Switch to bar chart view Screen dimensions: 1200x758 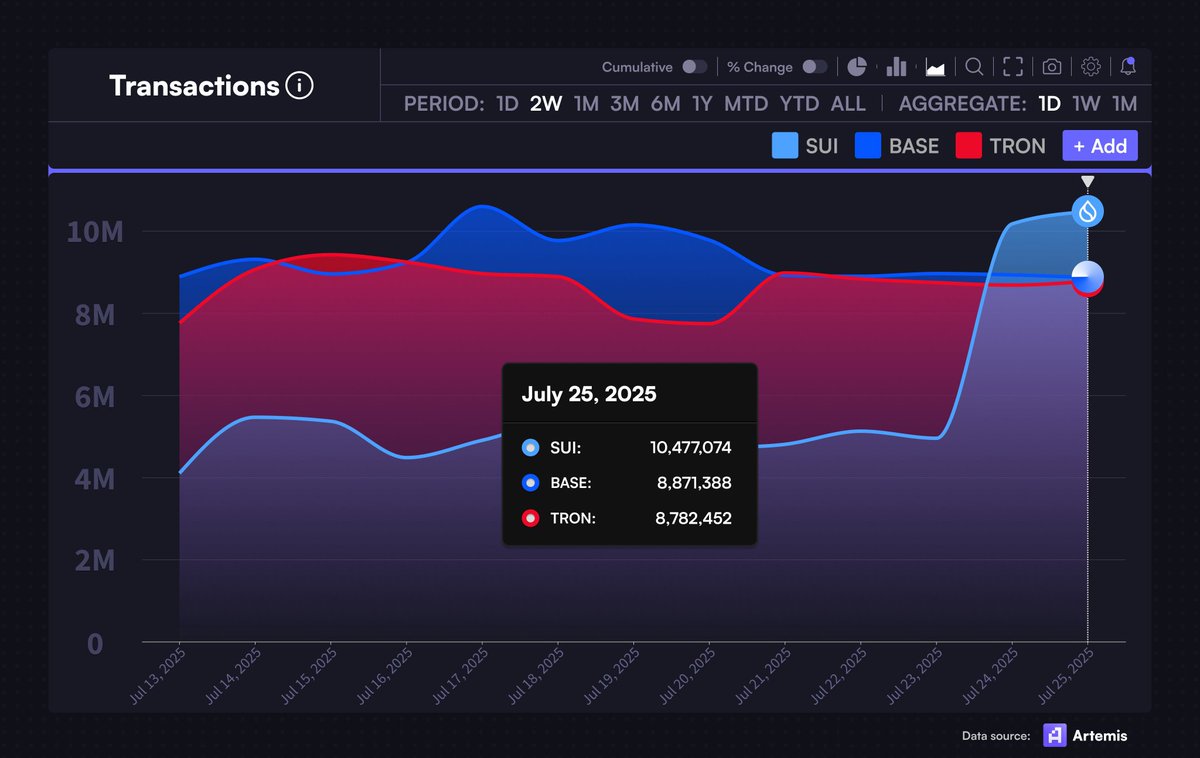pyautogui.click(x=897, y=67)
